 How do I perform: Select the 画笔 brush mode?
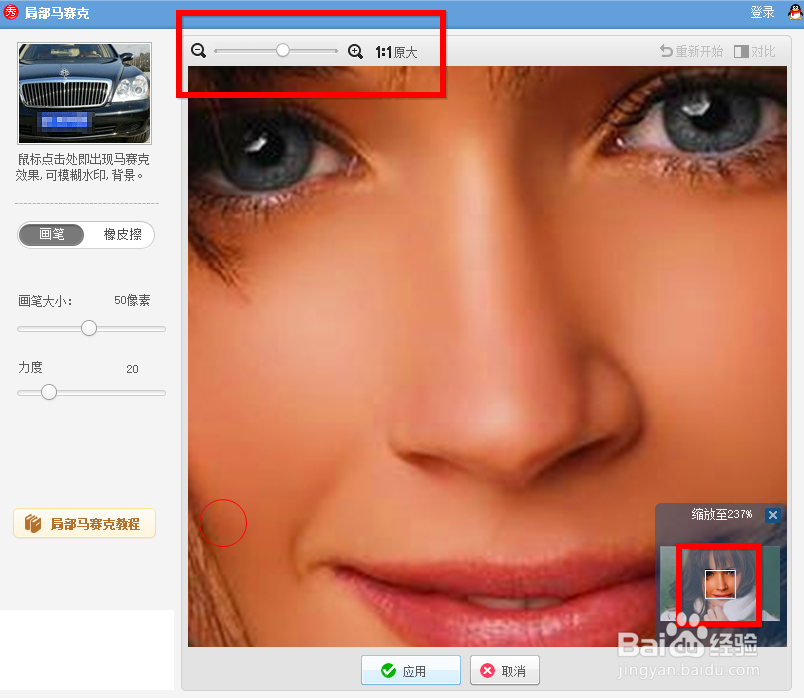[x=52, y=235]
